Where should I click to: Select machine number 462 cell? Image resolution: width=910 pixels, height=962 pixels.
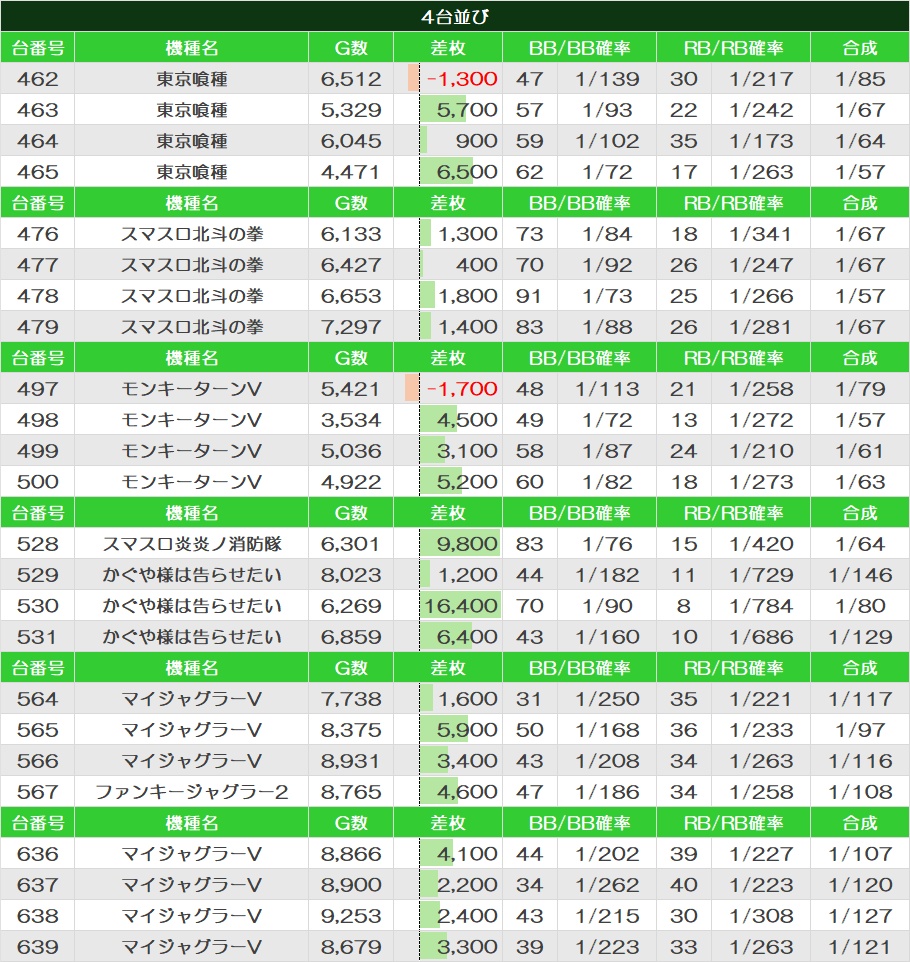point(37,79)
